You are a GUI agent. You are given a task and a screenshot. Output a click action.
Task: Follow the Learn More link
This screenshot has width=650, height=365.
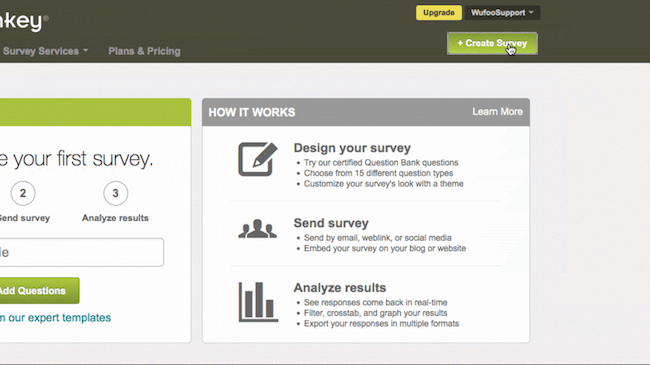pos(497,112)
